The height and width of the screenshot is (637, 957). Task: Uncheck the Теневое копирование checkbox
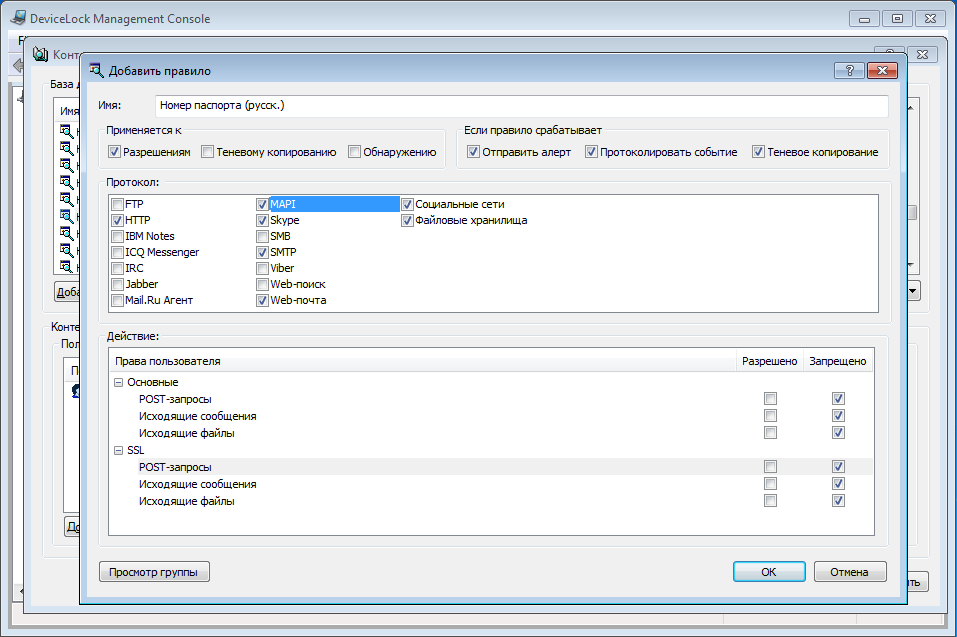click(x=759, y=152)
